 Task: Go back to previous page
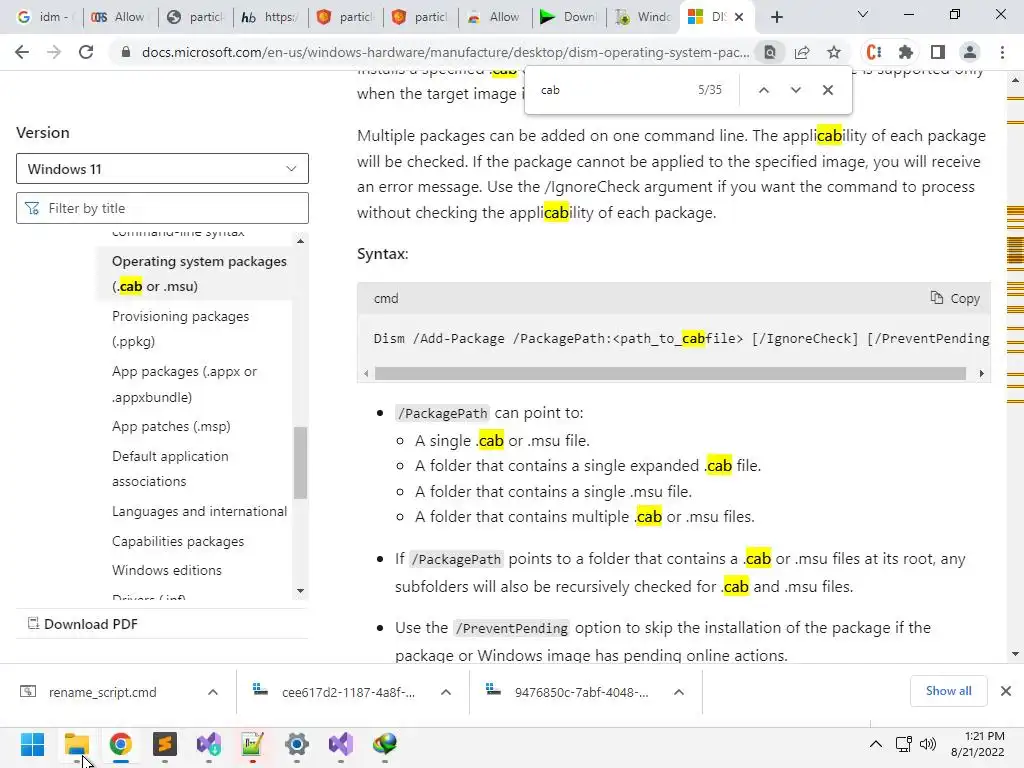point(22,52)
